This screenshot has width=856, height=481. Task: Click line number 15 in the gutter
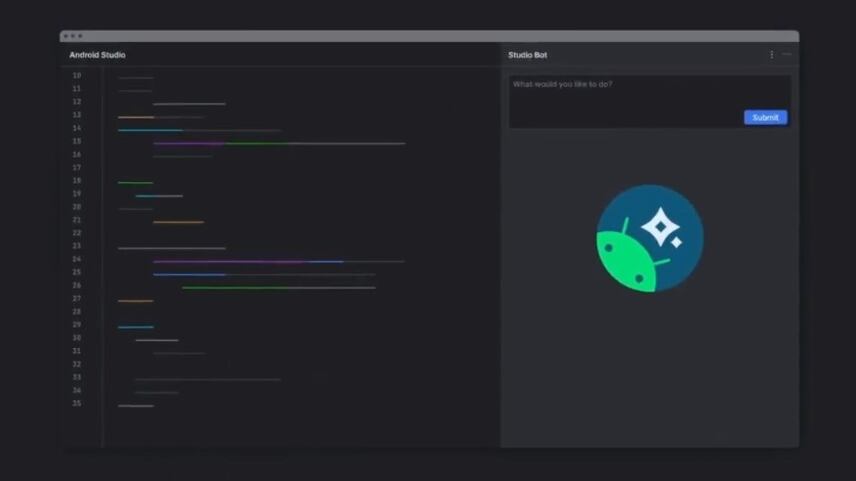point(77,141)
